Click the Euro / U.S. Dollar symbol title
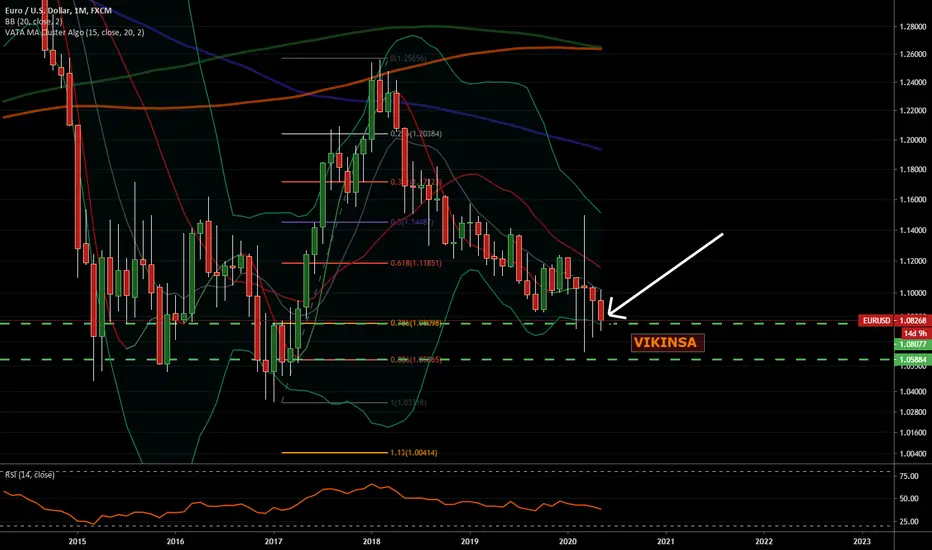This screenshot has height=550, width=932. coord(58,11)
